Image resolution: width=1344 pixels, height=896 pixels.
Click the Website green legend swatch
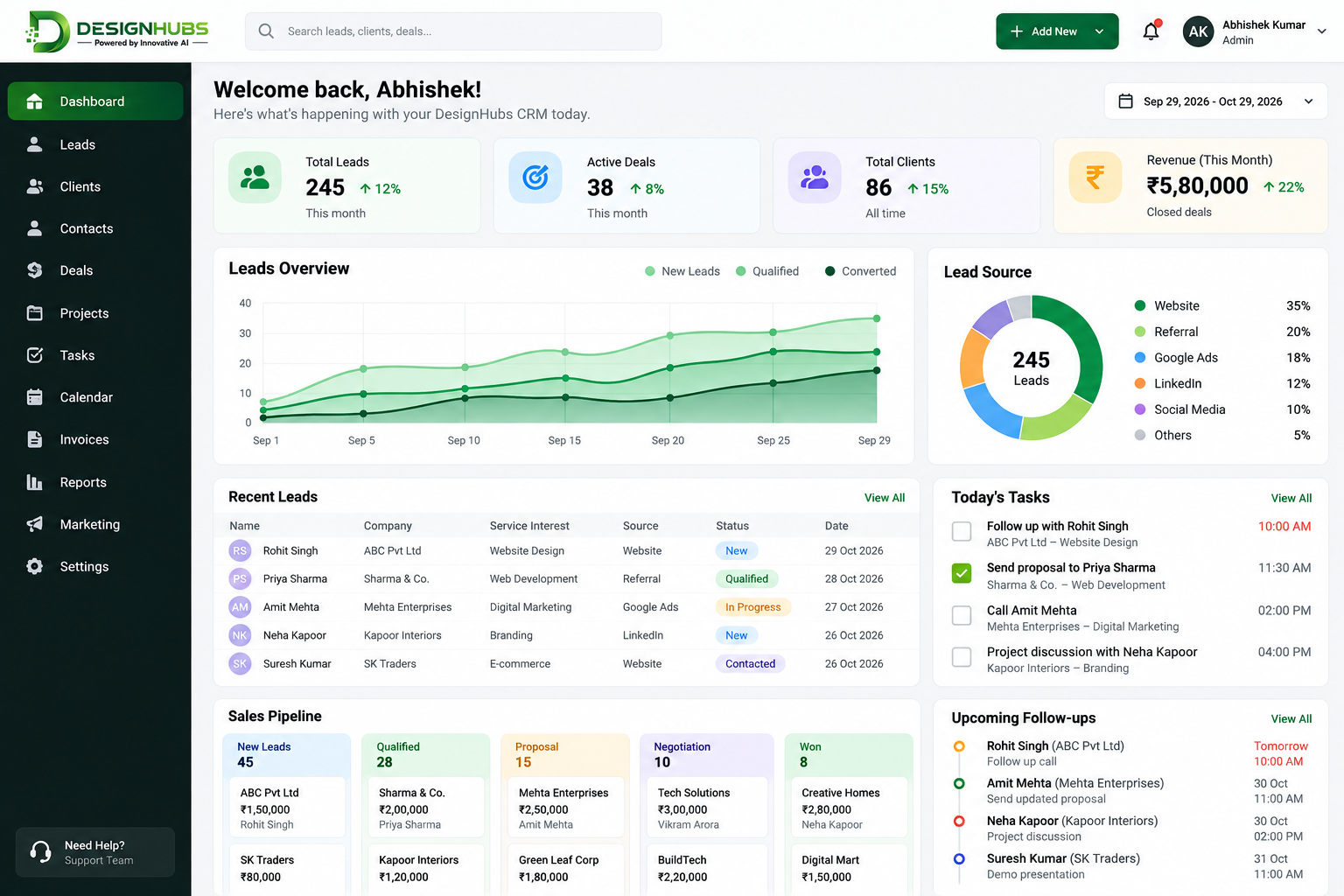coord(1140,305)
